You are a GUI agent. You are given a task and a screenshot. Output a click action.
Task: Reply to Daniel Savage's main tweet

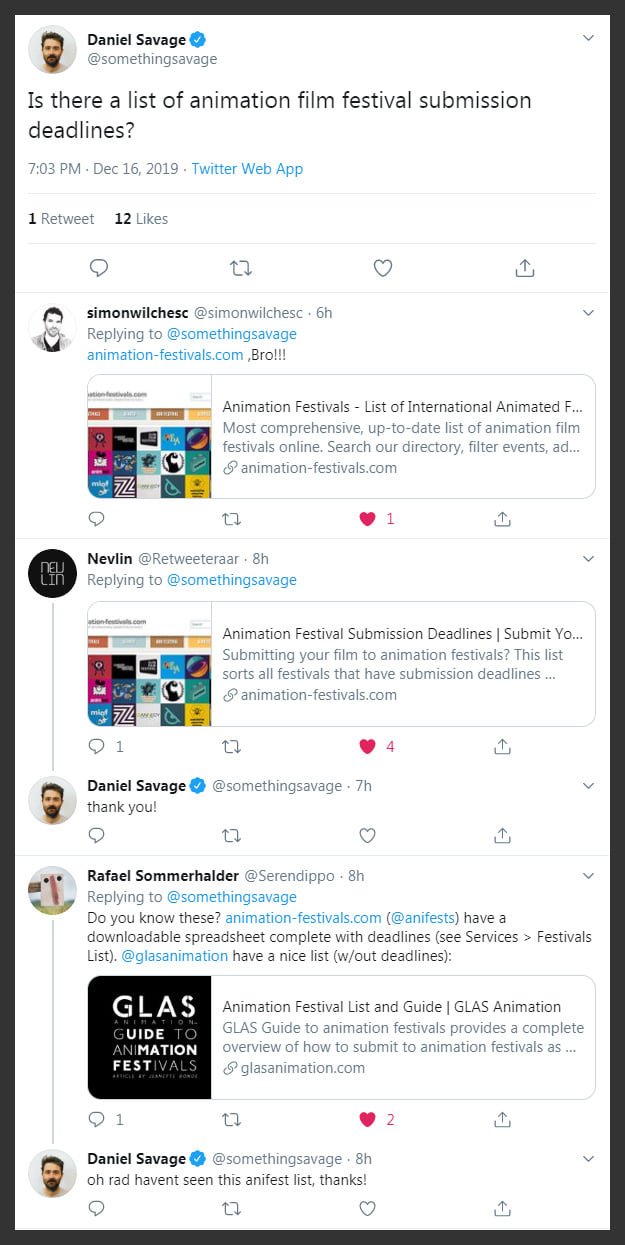98,268
